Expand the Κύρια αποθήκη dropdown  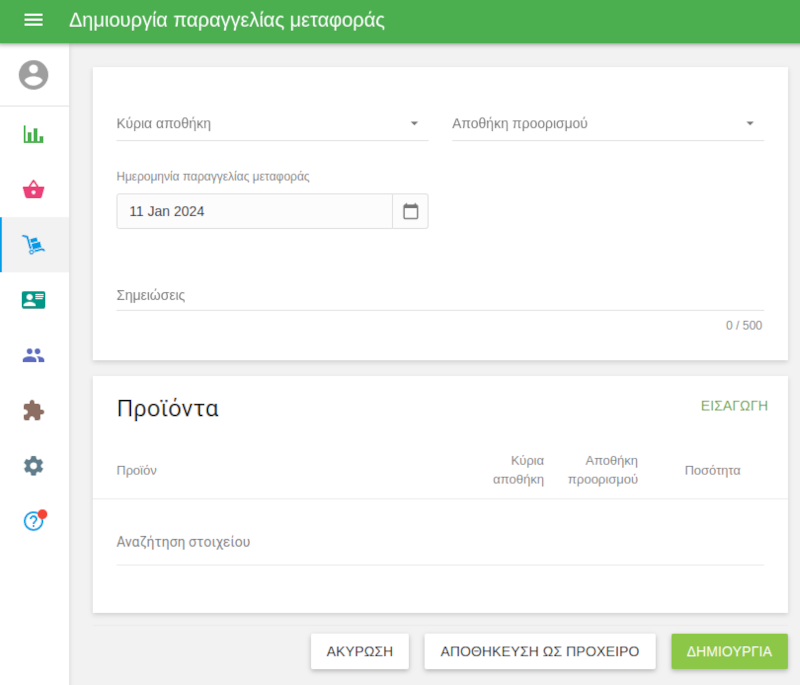(272, 124)
